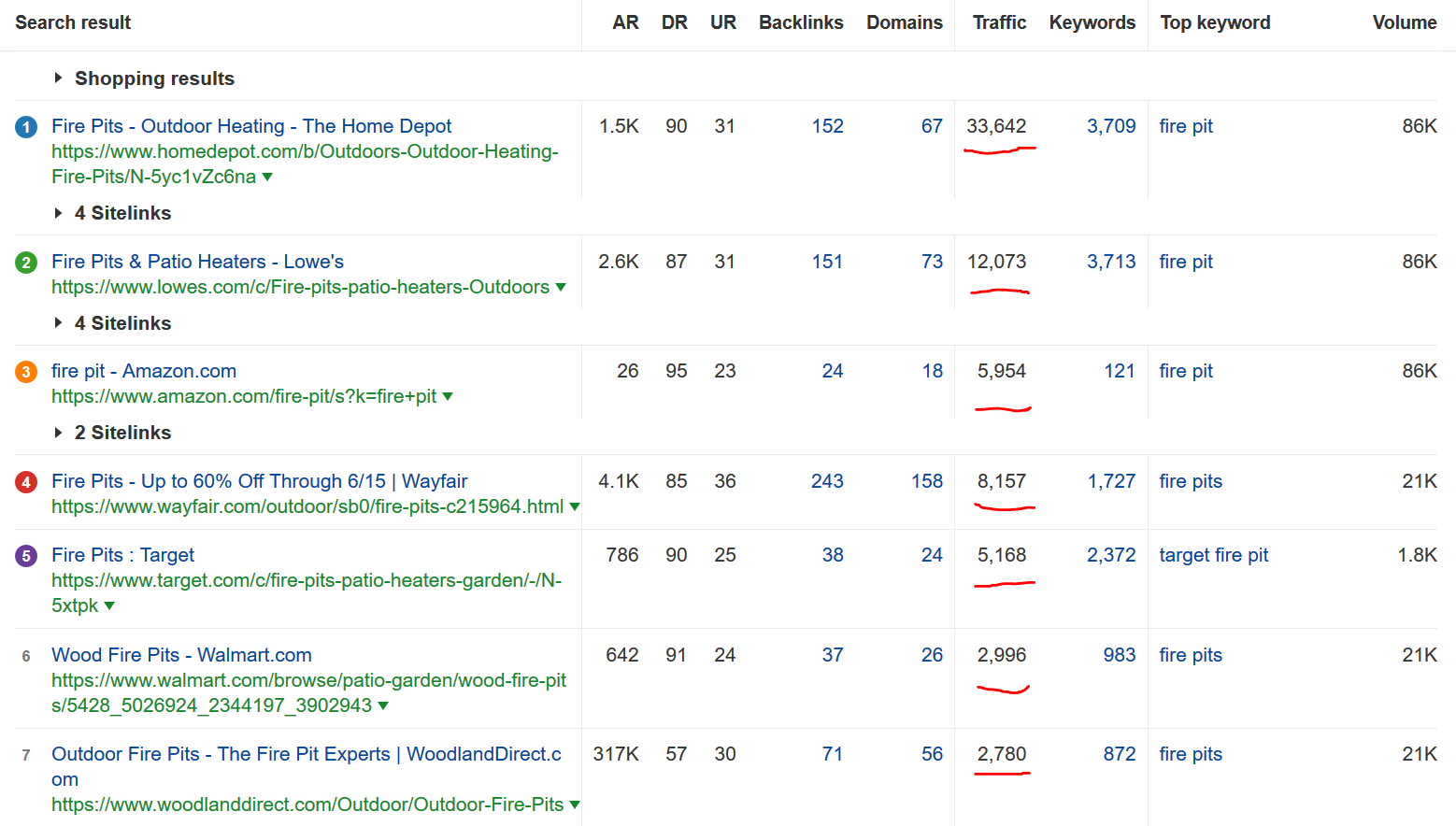Sort by the Top keyword column header
The height and width of the screenshot is (826, 1456).
(x=1215, y=22)
